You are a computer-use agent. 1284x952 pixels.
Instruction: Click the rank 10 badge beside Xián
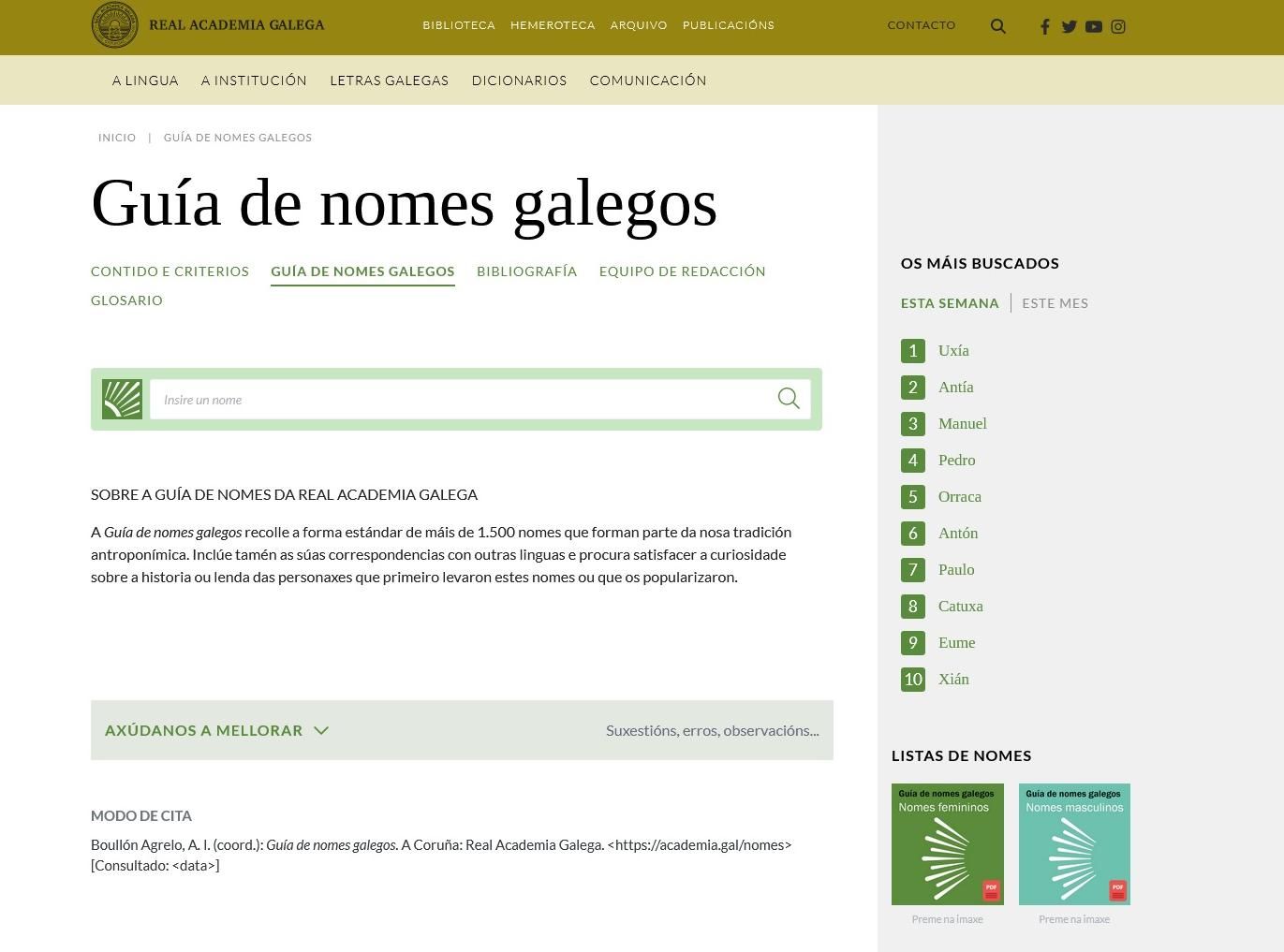(913, 680)
